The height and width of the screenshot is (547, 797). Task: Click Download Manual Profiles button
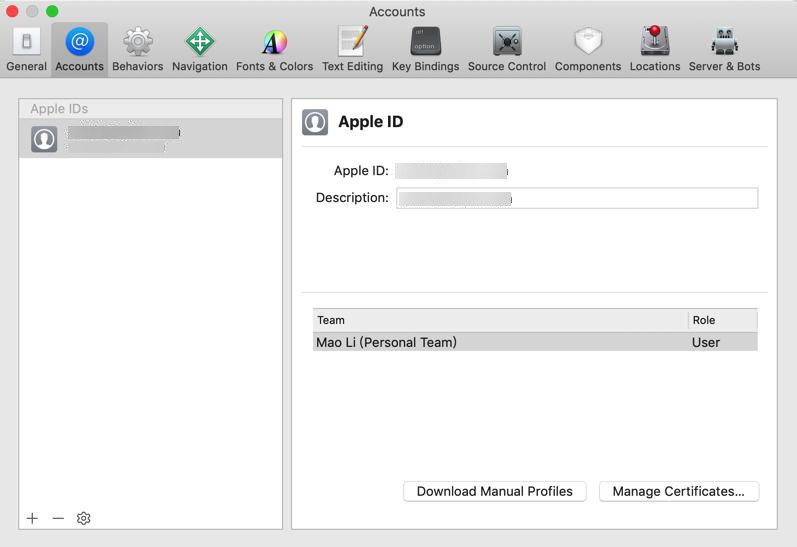point(495,491)
